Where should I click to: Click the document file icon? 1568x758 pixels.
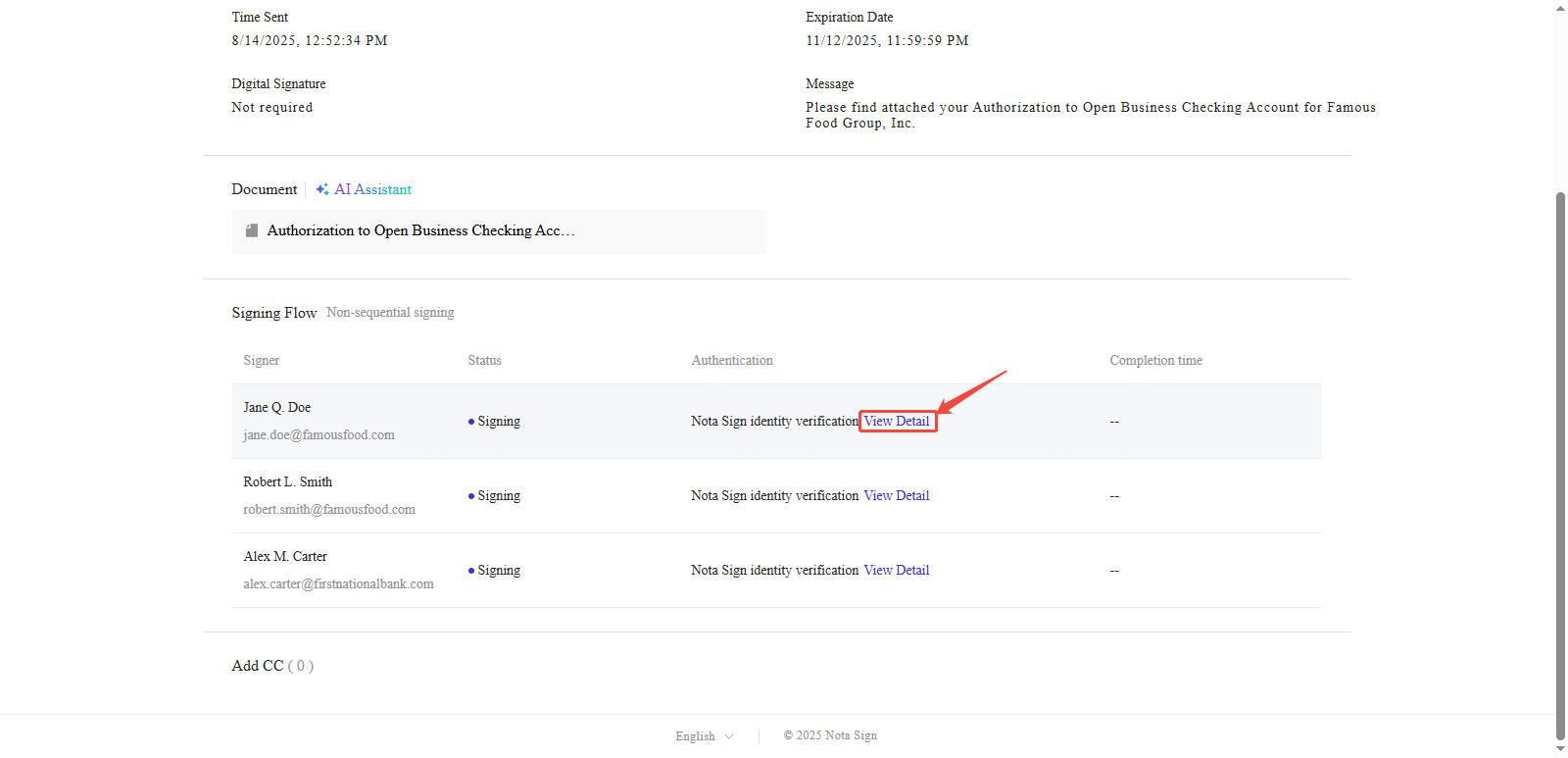coord(252,230)
